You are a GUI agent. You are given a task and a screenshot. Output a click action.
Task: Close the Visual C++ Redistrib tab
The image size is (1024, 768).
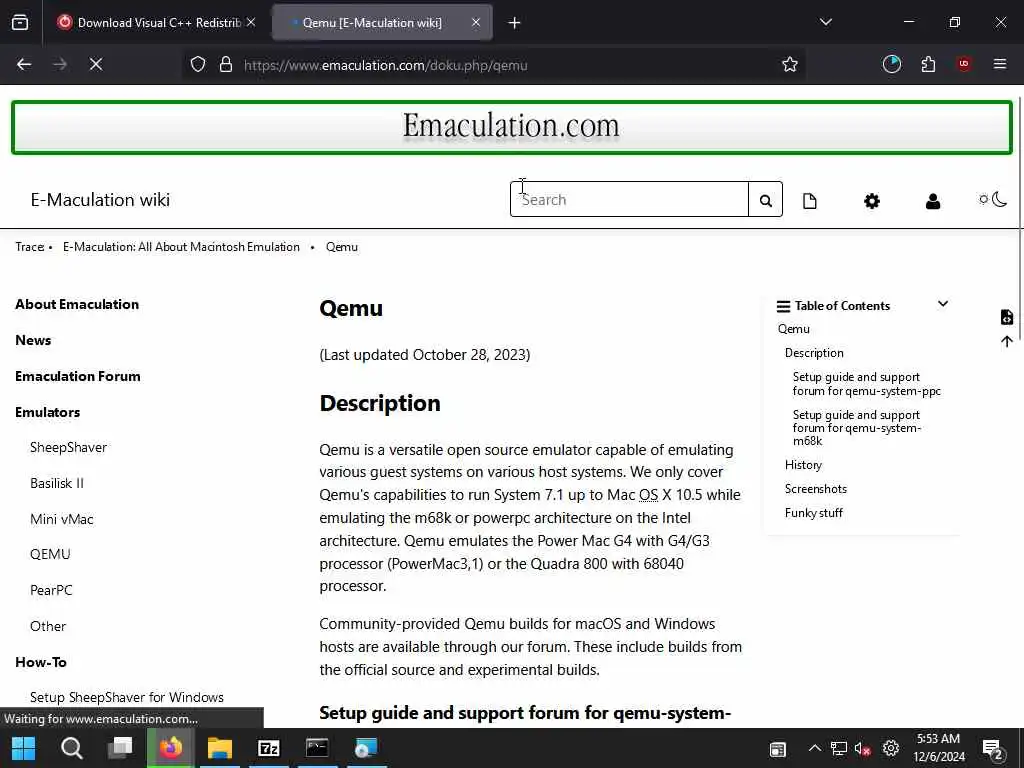point(251,22)
